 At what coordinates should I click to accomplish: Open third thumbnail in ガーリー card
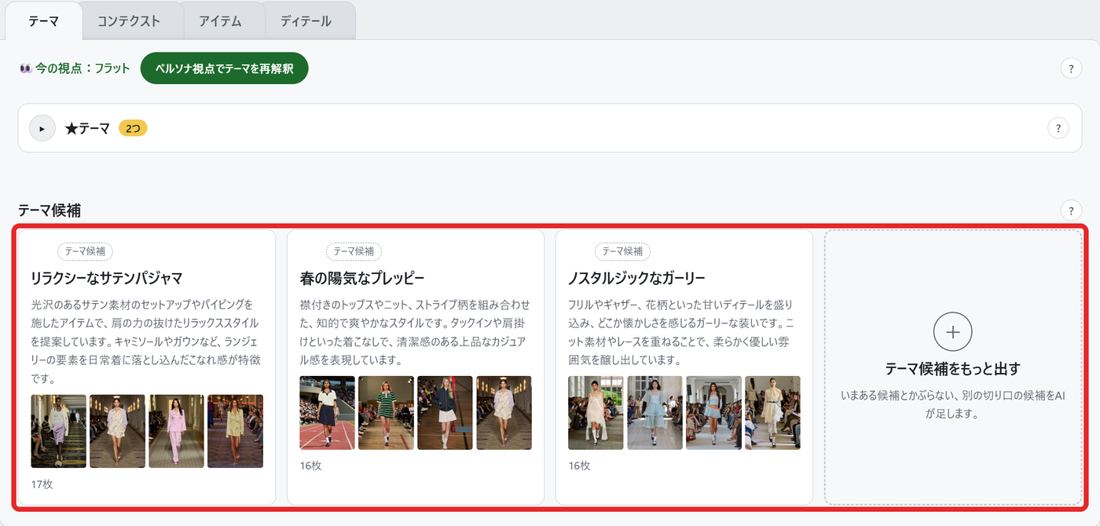coord(713,412)
